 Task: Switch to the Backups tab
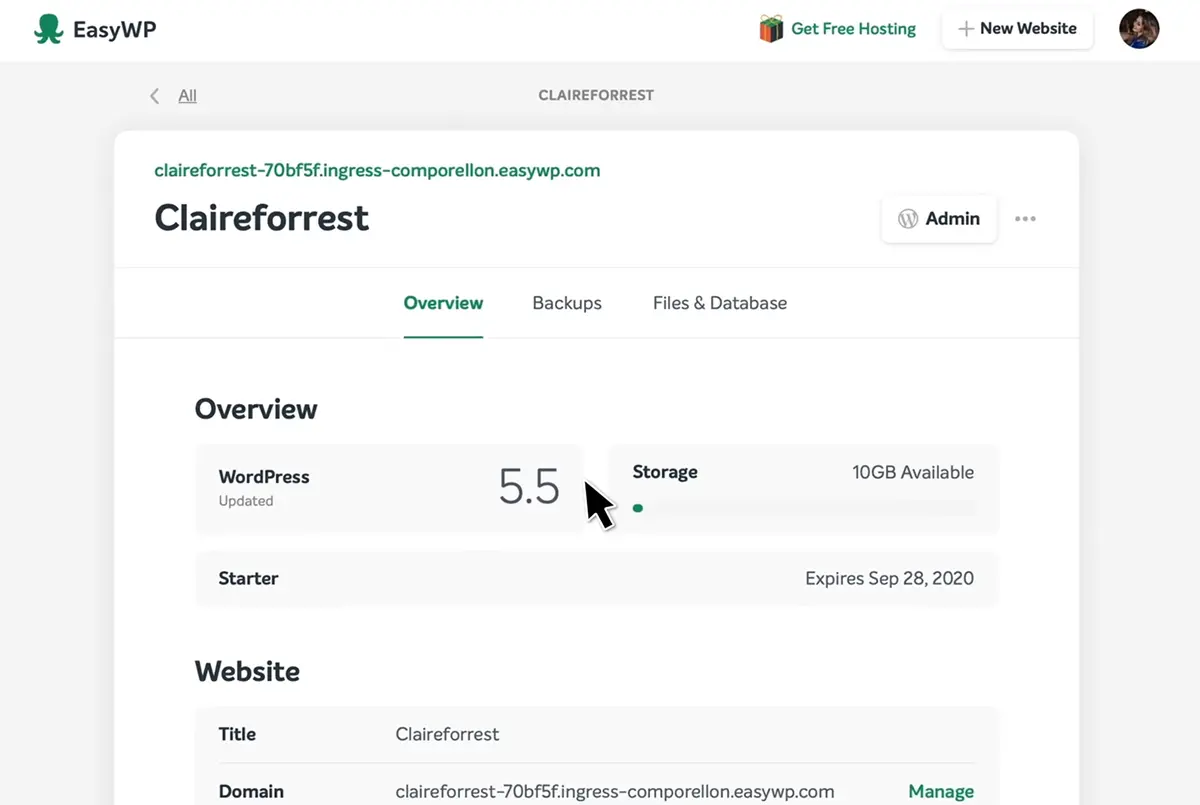pos(566,303)
